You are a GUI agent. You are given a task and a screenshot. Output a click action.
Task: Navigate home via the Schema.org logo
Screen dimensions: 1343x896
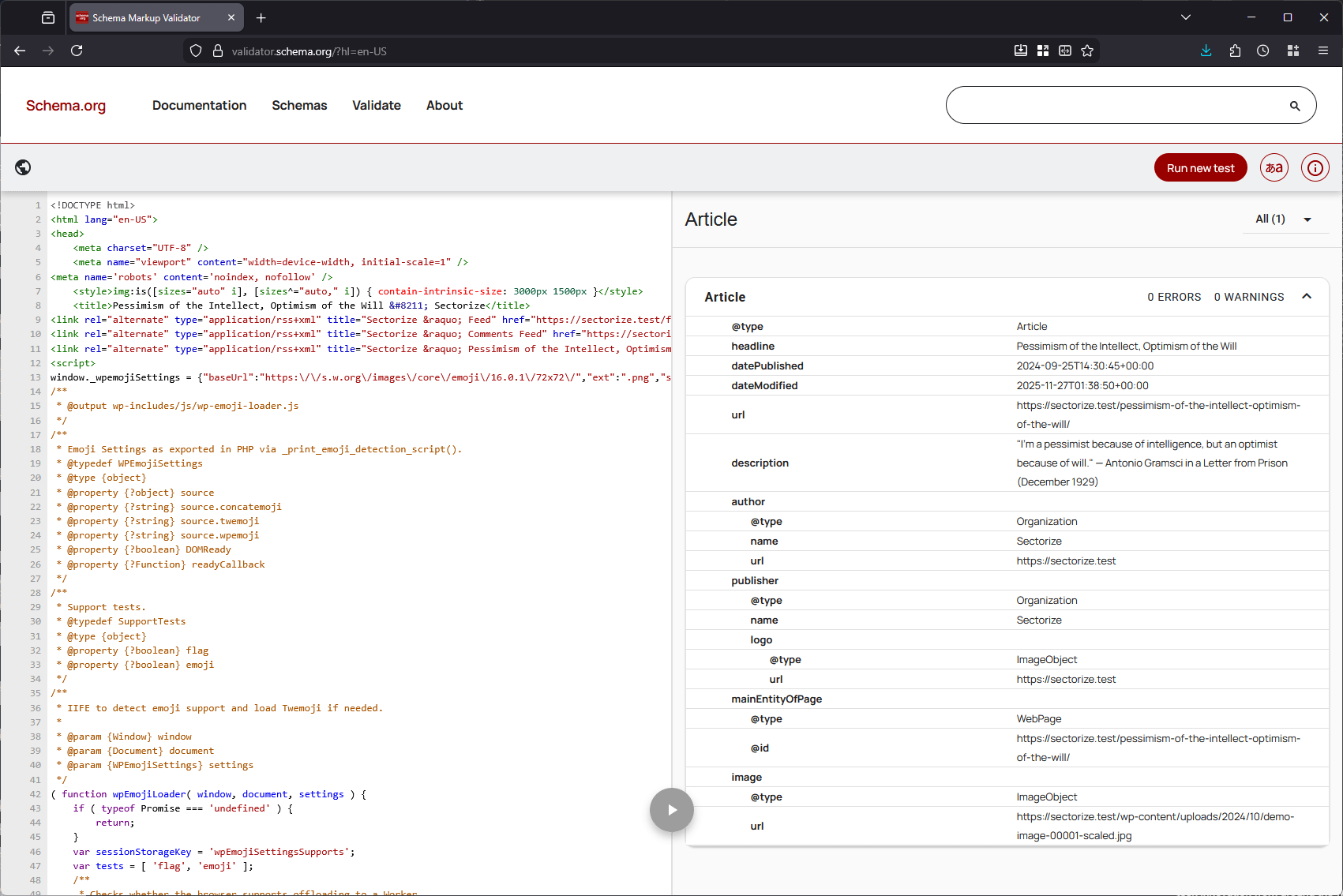tap(66, 105)
